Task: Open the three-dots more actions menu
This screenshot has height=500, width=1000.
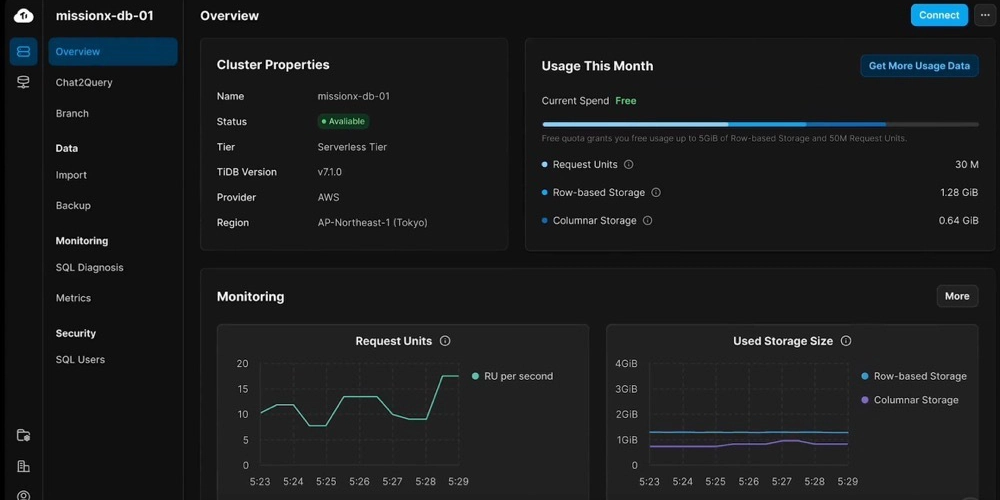Action: (985, 15)
